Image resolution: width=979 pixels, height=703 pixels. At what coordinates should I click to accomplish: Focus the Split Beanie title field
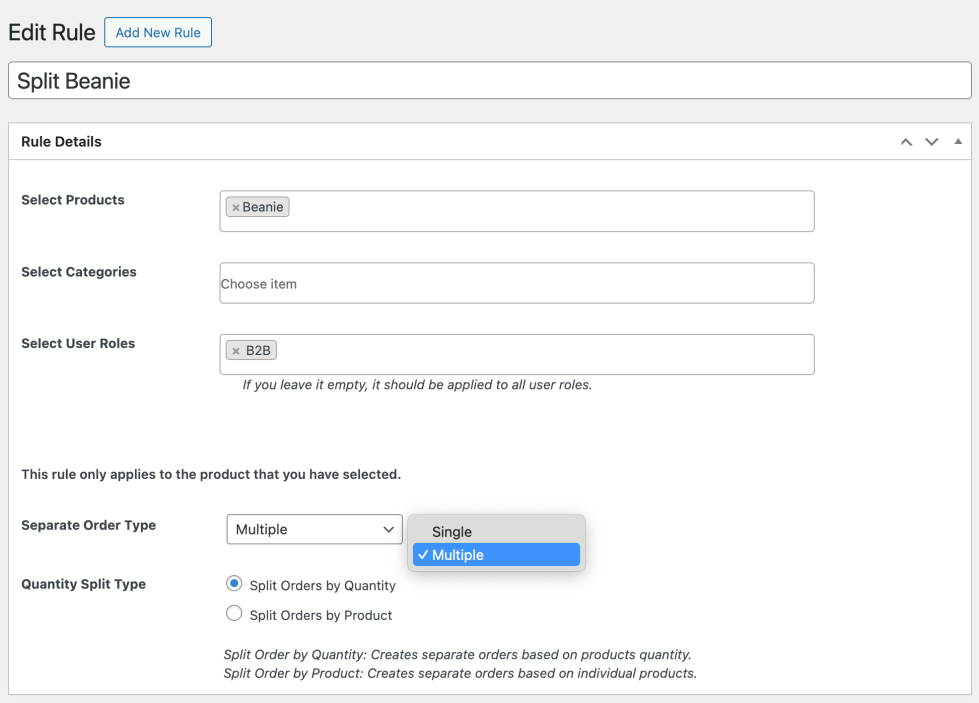(489, 81)
